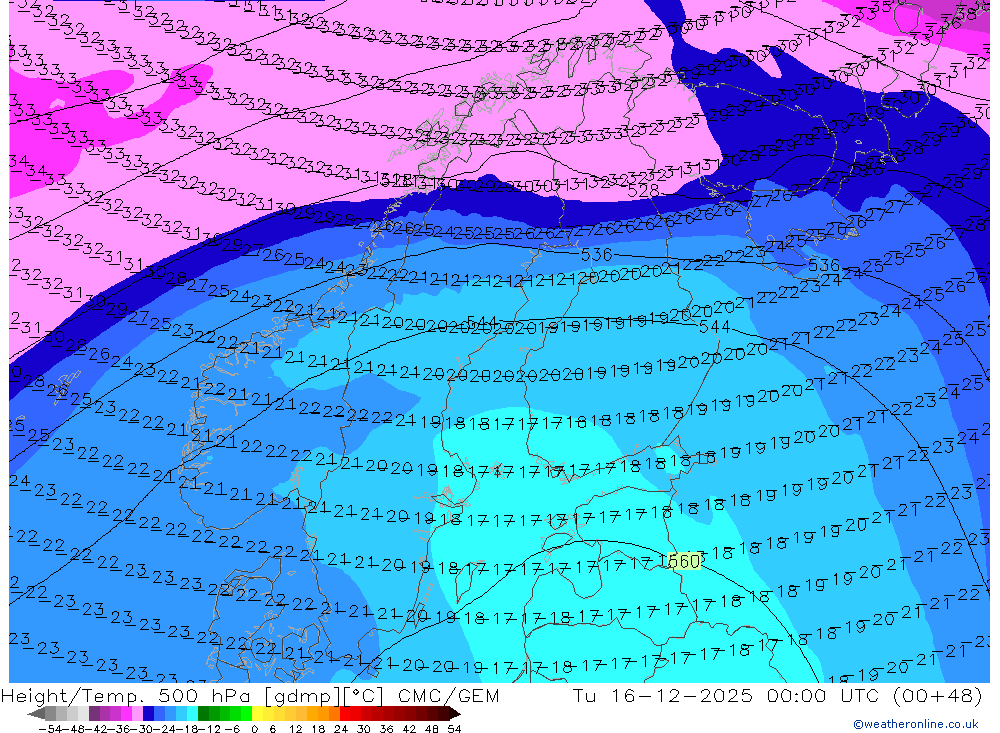Viewport: 1000px width, 733px height.
Task: Click the 536 label on the right side
Action: (824, 265)
